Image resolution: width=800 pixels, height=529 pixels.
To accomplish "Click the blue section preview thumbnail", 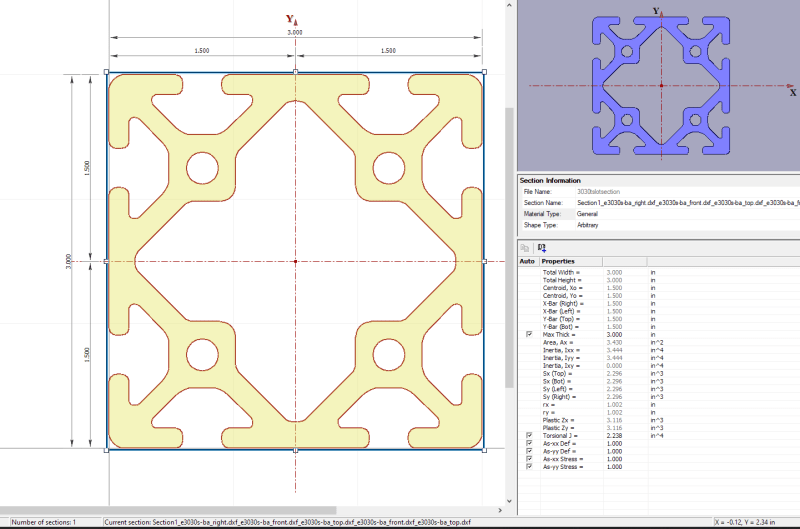I will tap(661, 85).
